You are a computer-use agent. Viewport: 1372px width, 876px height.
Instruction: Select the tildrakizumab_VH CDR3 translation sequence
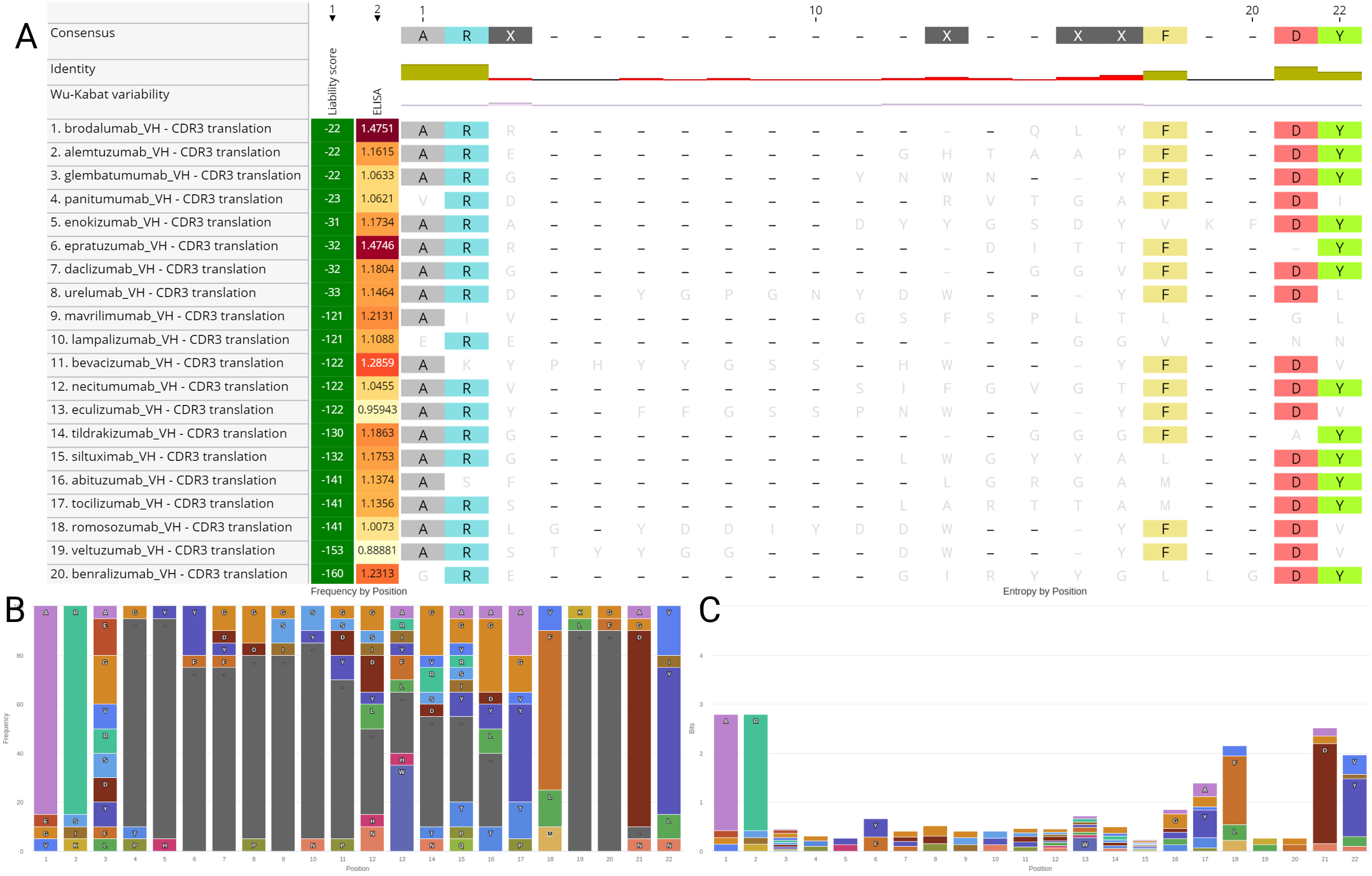click(169, 433)
